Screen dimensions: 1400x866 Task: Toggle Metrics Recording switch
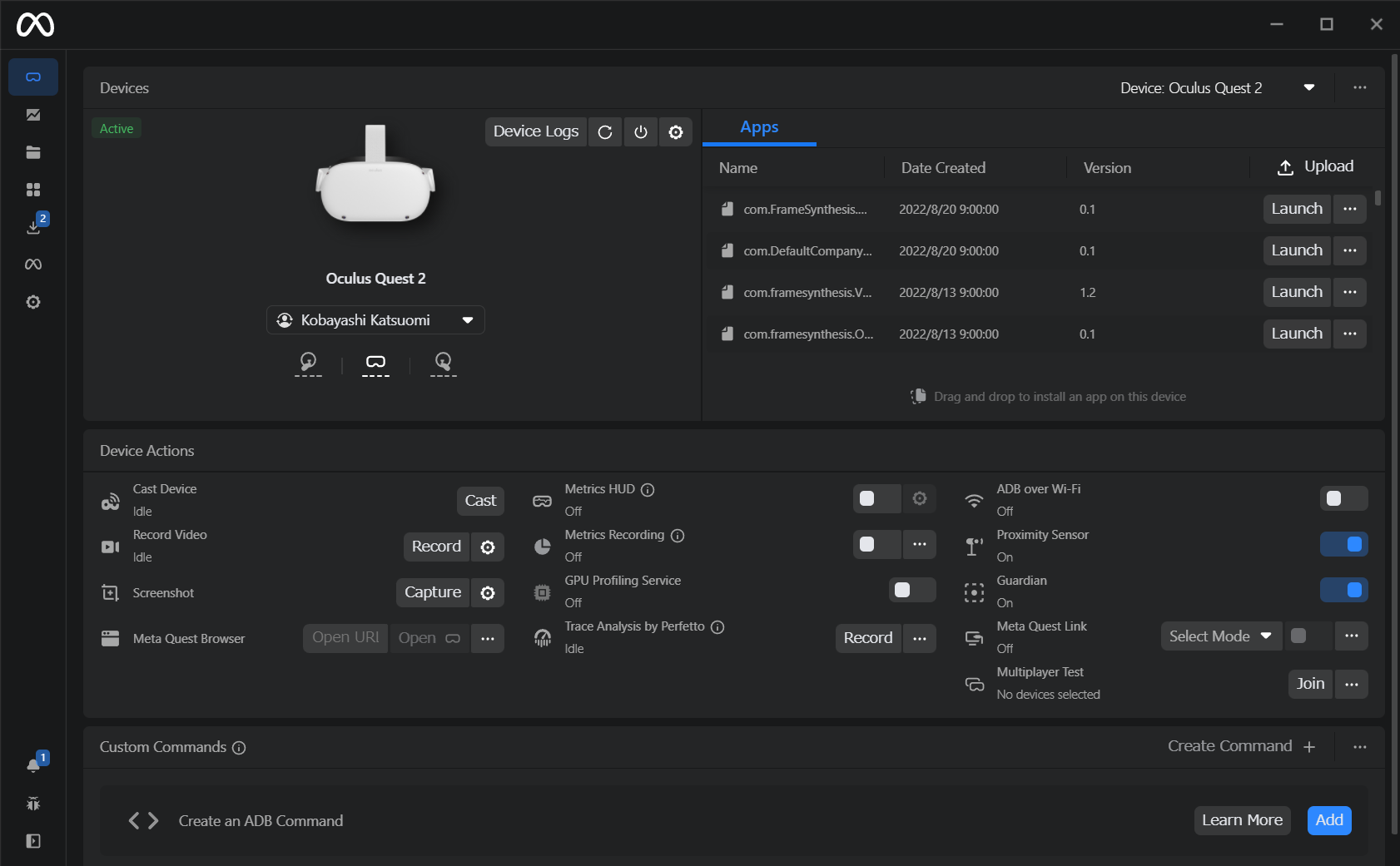tap(877, 544)
